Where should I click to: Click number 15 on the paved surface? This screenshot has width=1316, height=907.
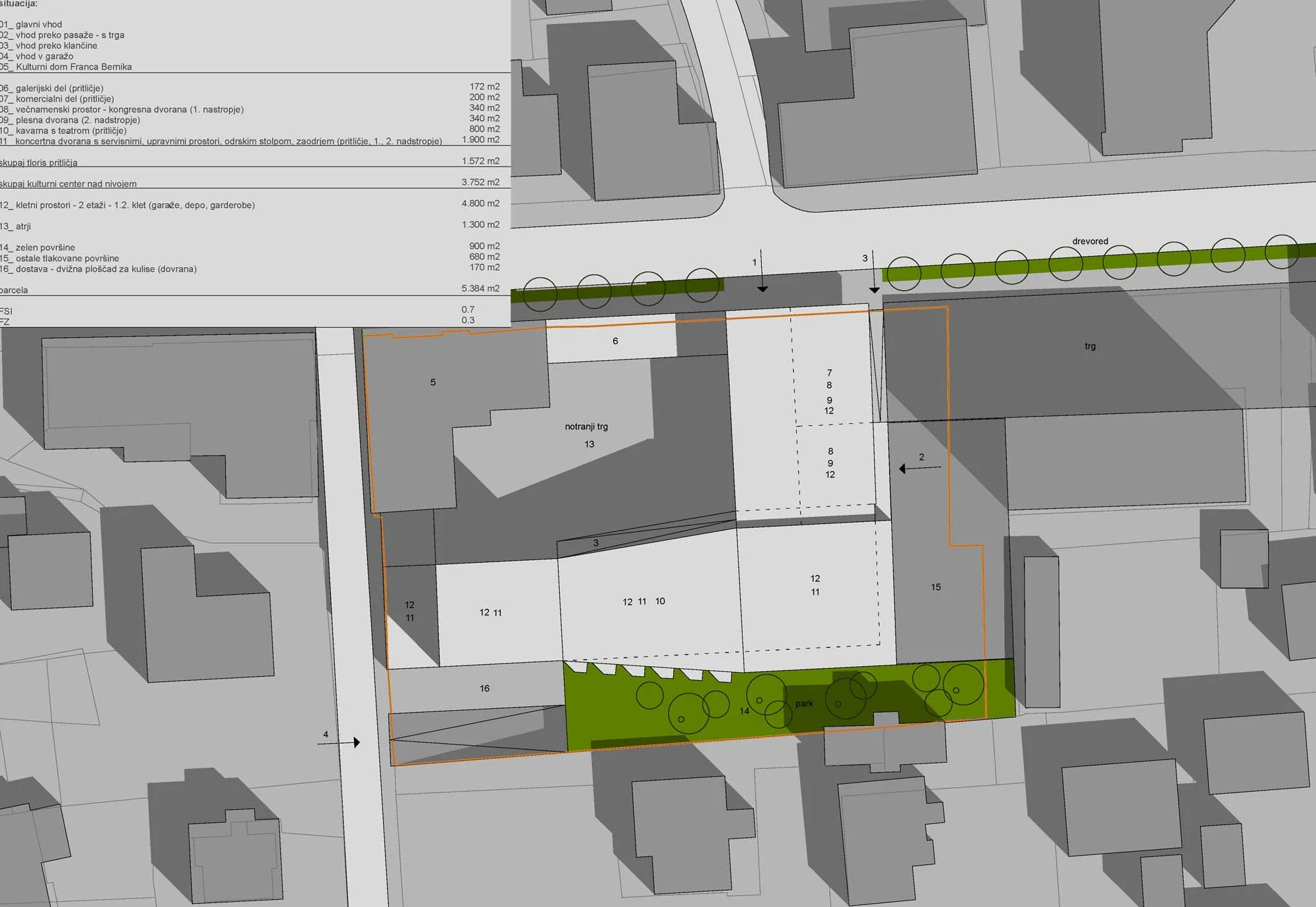click(936, 587)
